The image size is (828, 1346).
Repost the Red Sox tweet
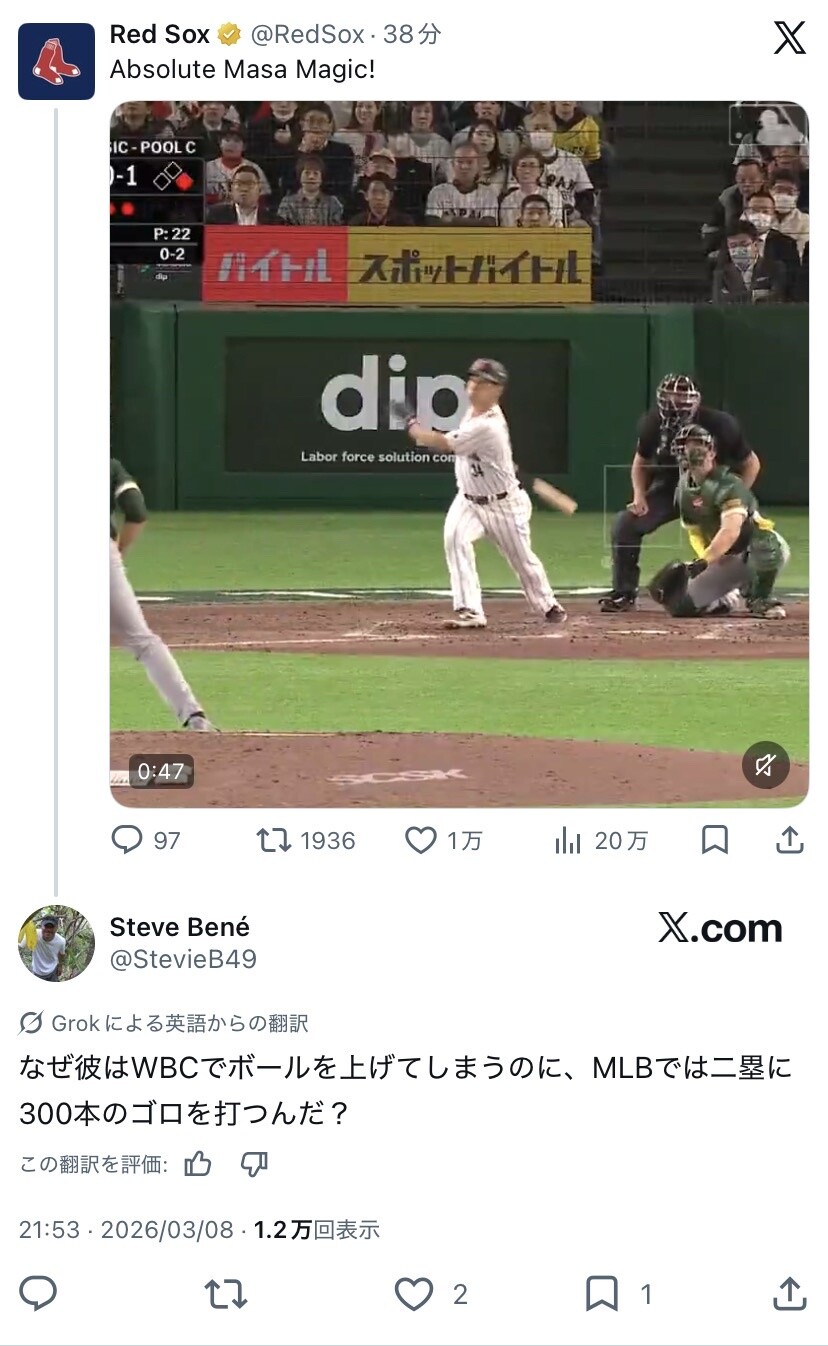pyautogui.click(x=306, y=840)
